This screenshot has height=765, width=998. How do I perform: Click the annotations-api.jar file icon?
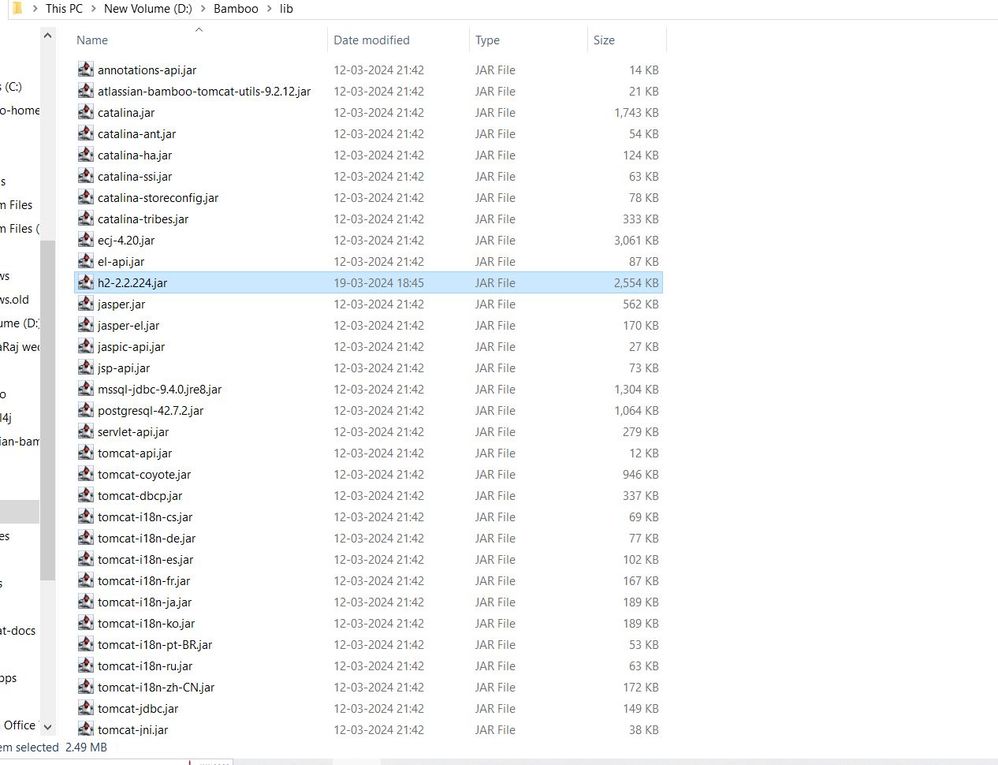coord(85,70)
